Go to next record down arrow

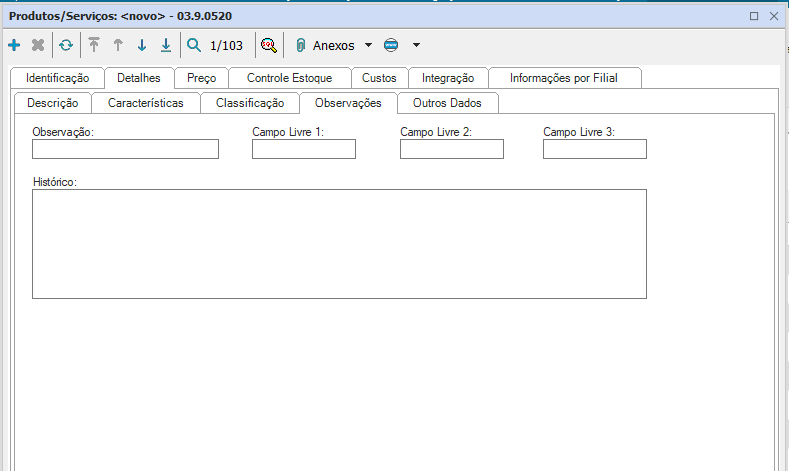click(x=142, y=45)
